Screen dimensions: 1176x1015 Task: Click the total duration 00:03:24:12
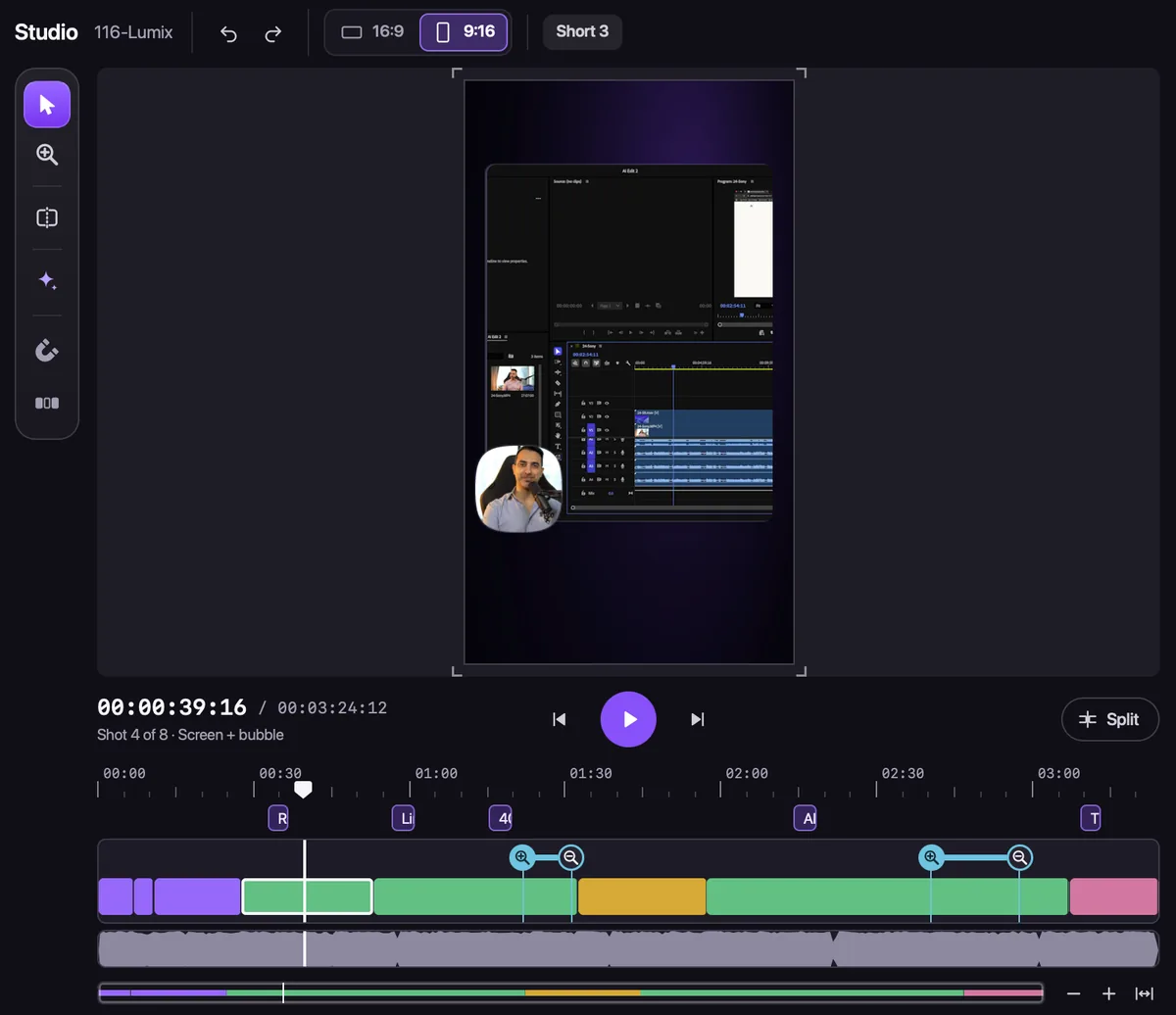(332, 707)
